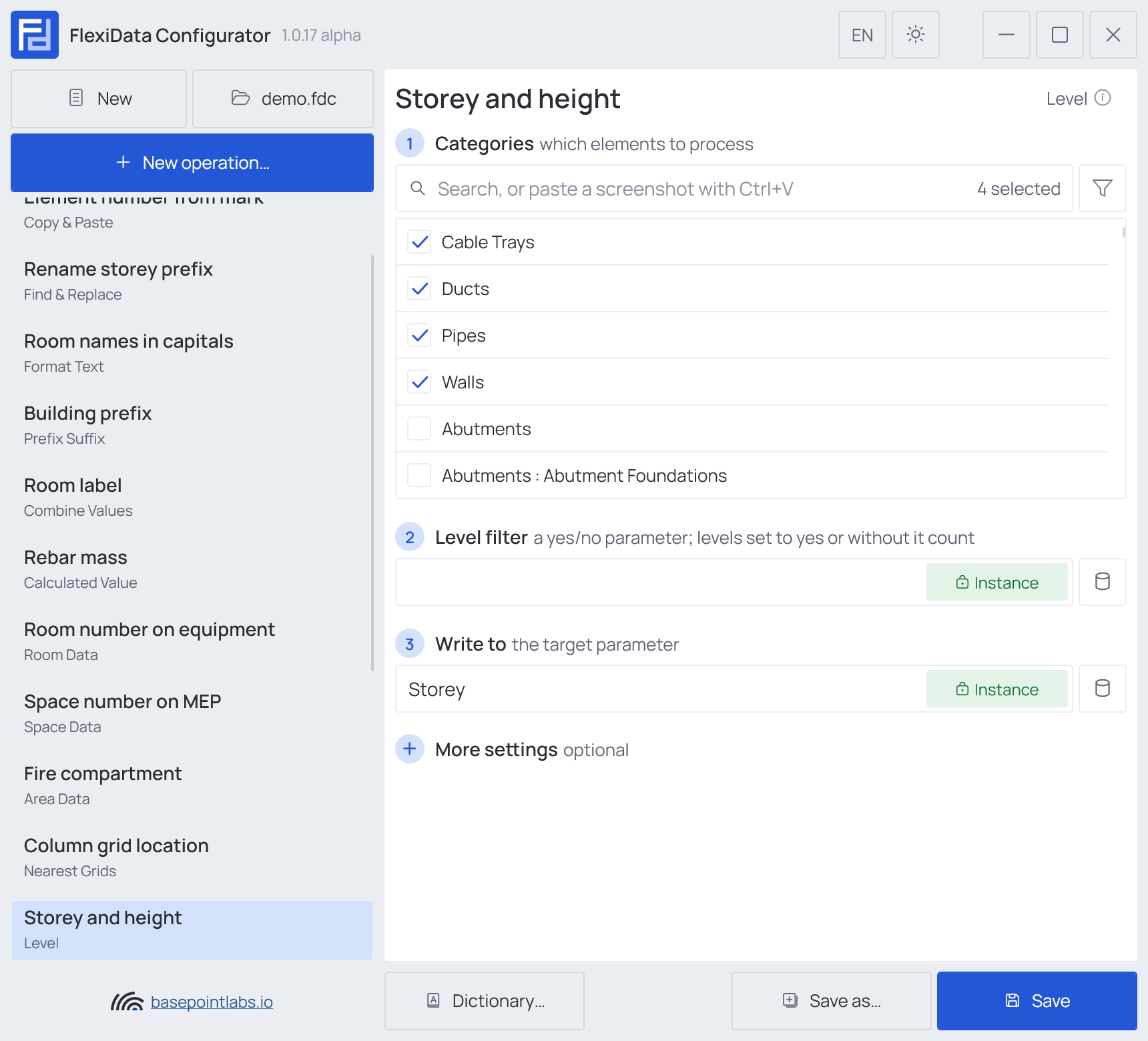Select Room number on equipment operation
Image resolution: width=1148 pixels, height=1041 pixels.
pos(191,641)
